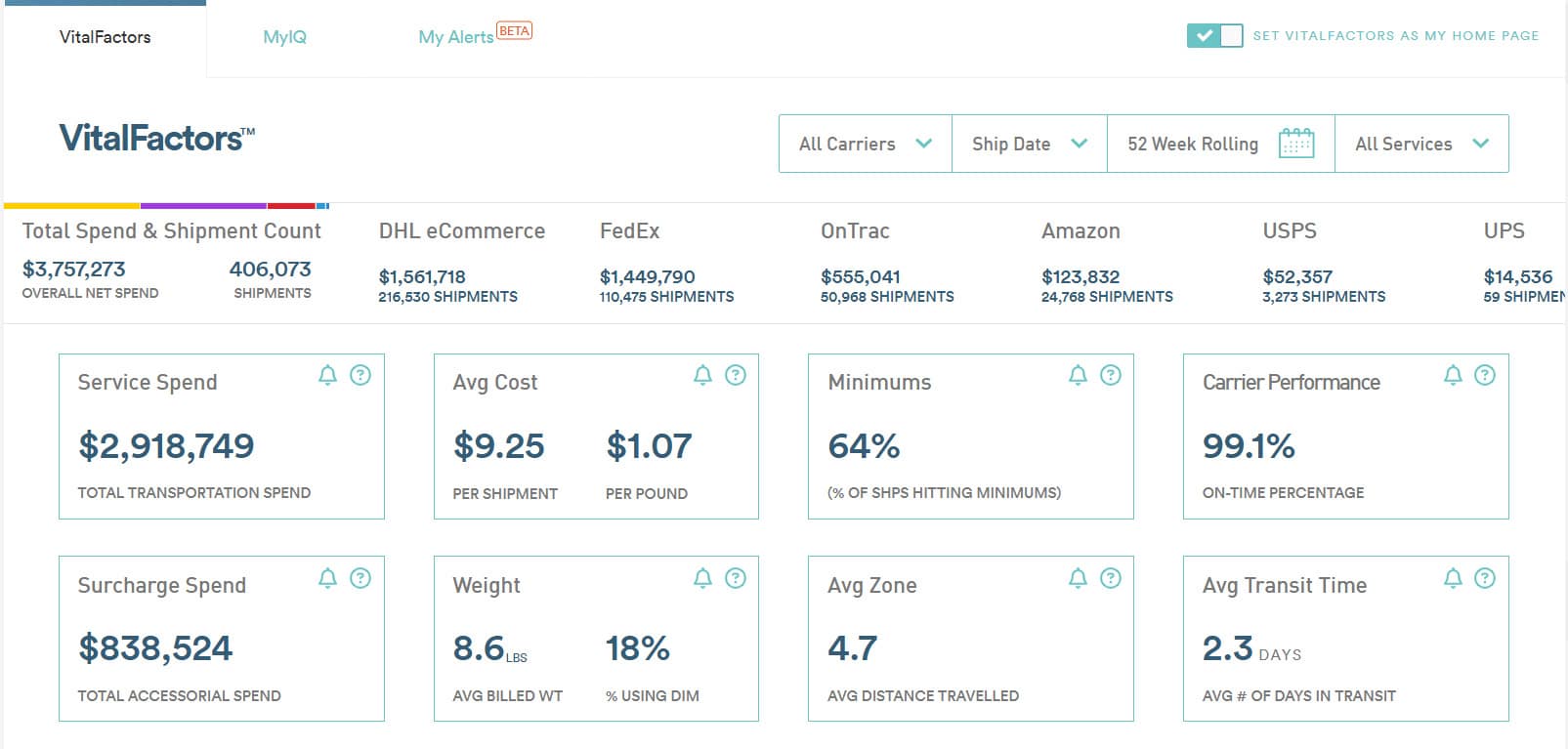Click the yellow segment of spend bar

pyautogui.click(x=72, y=206)
